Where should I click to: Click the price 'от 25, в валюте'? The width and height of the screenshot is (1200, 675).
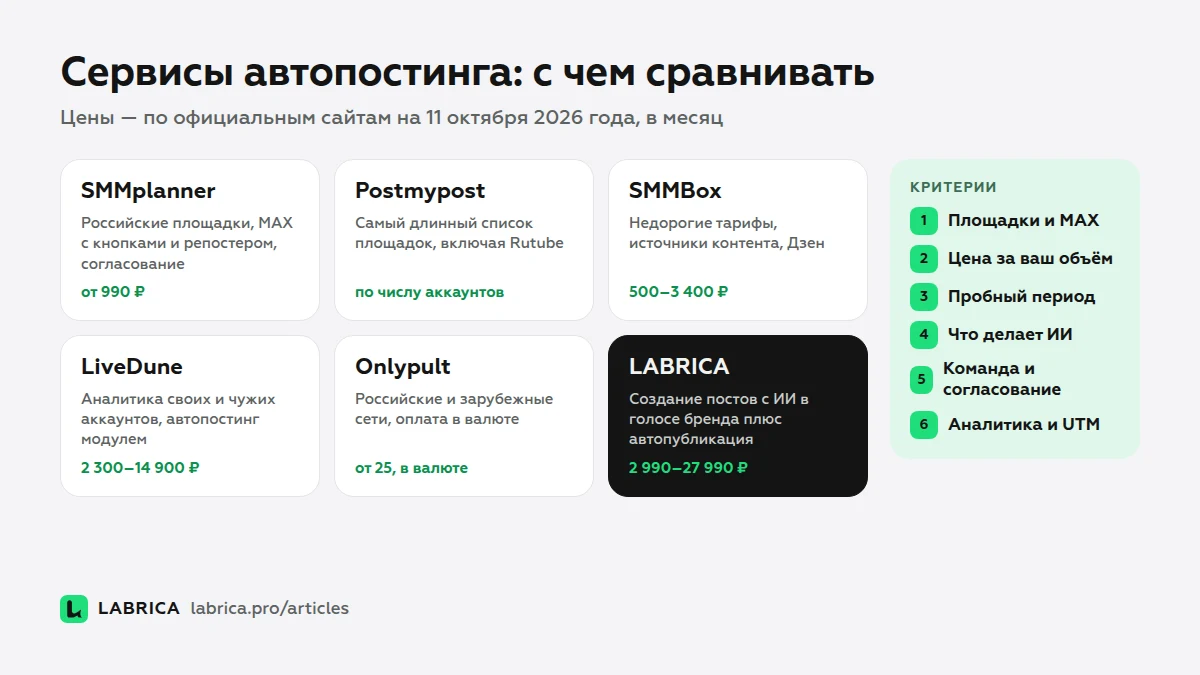click(412, 467)
